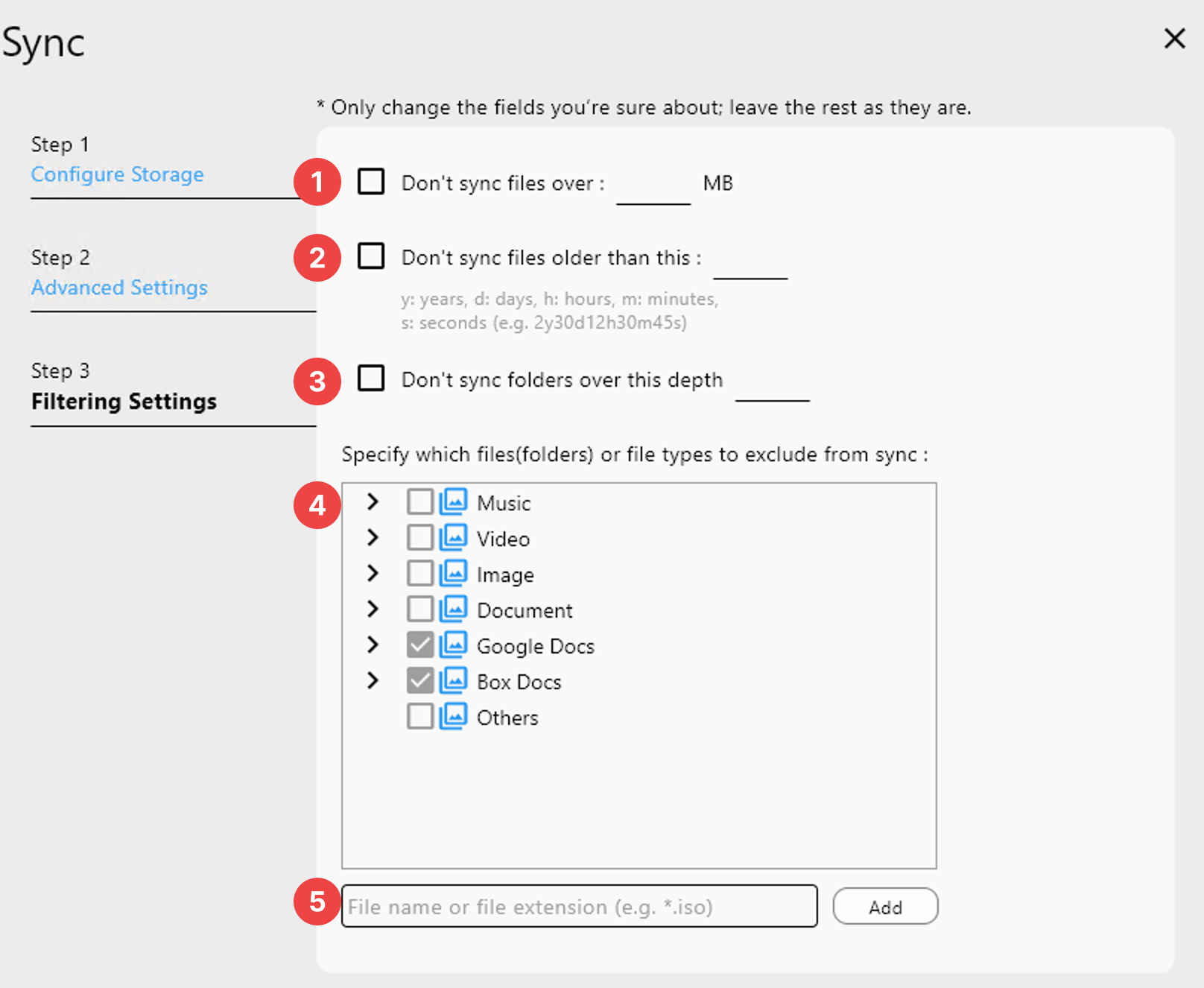Open Step 2 Advanced Settings
The image size is (1204, 988).
(x=118, y=288)
